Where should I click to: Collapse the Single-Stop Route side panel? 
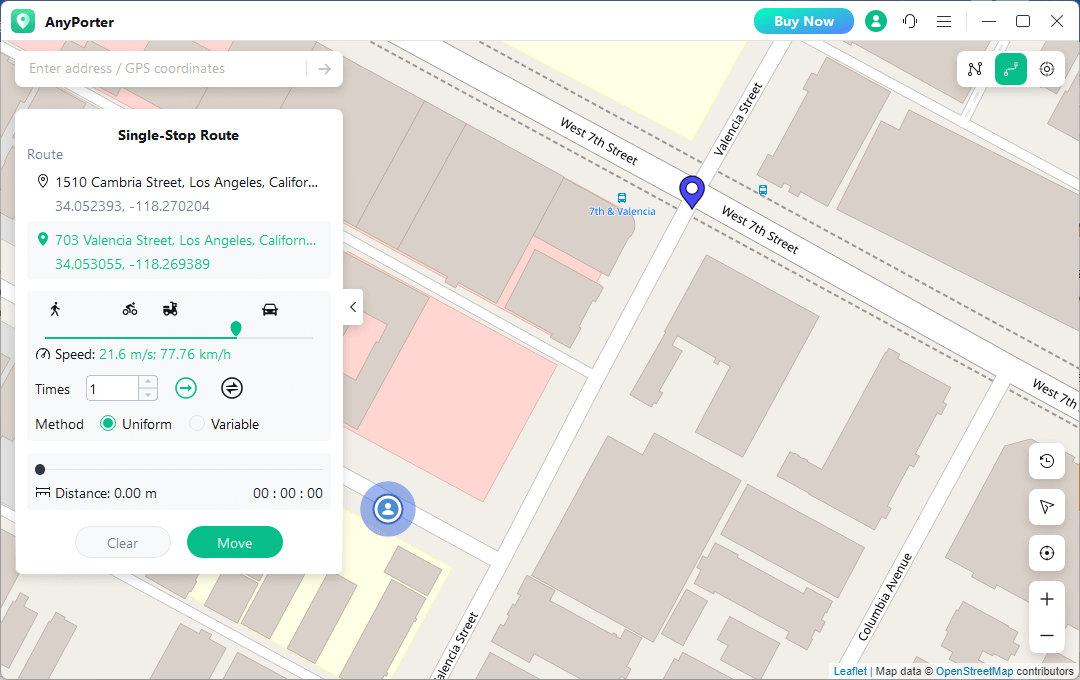(x=352, y=307)
